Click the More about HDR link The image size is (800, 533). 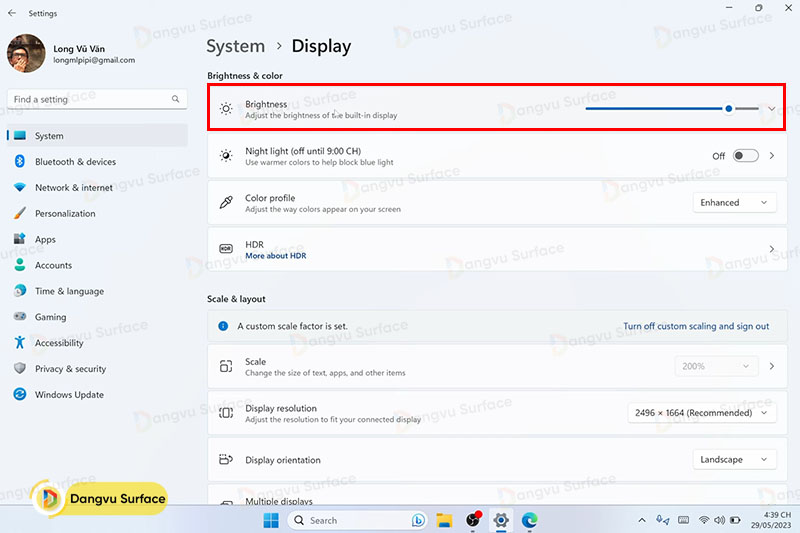[x=275, y=256]
